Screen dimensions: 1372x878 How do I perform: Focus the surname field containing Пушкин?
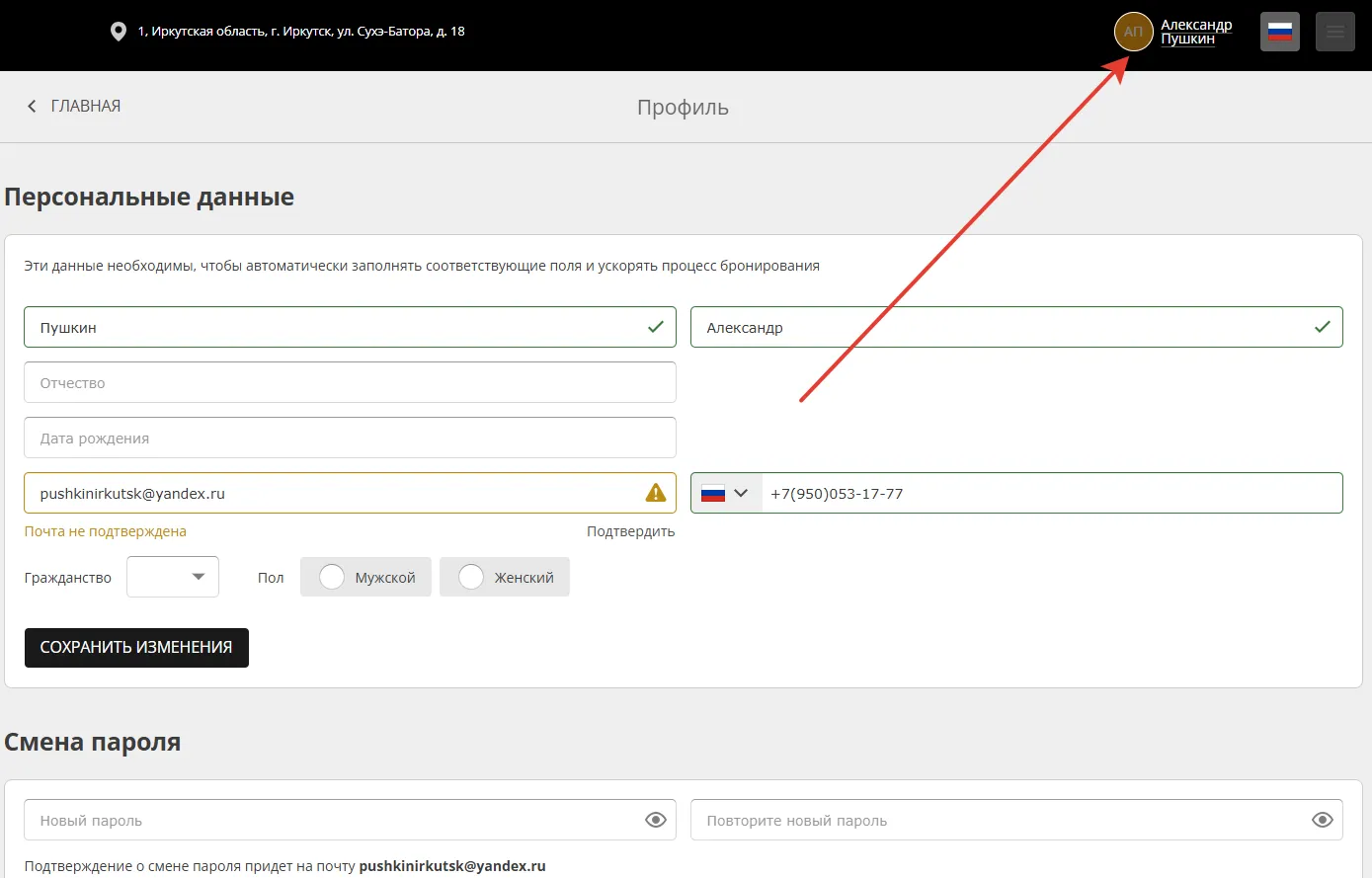point(350,327)
